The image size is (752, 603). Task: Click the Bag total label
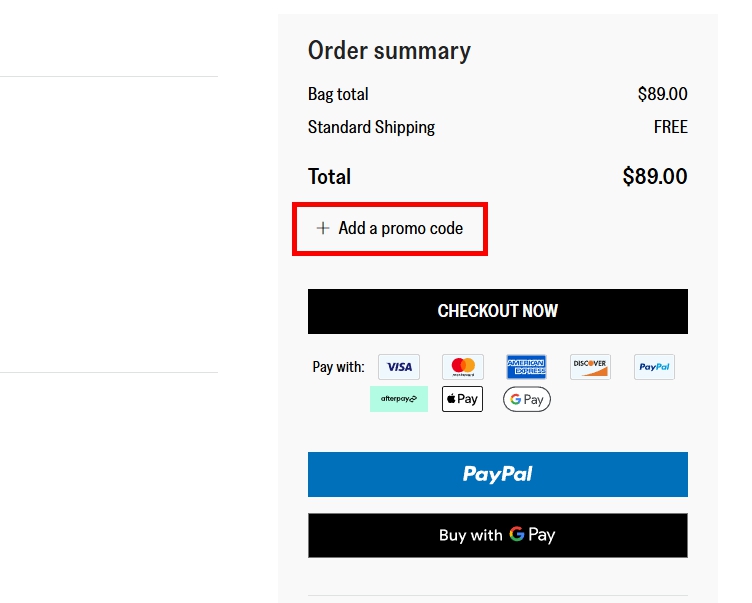click(338, 94)
